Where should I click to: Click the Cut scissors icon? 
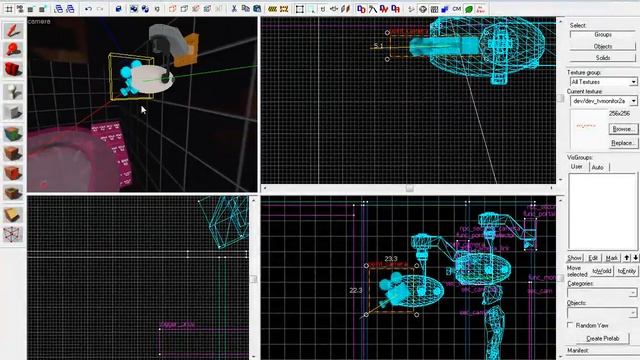pos(234,9)
